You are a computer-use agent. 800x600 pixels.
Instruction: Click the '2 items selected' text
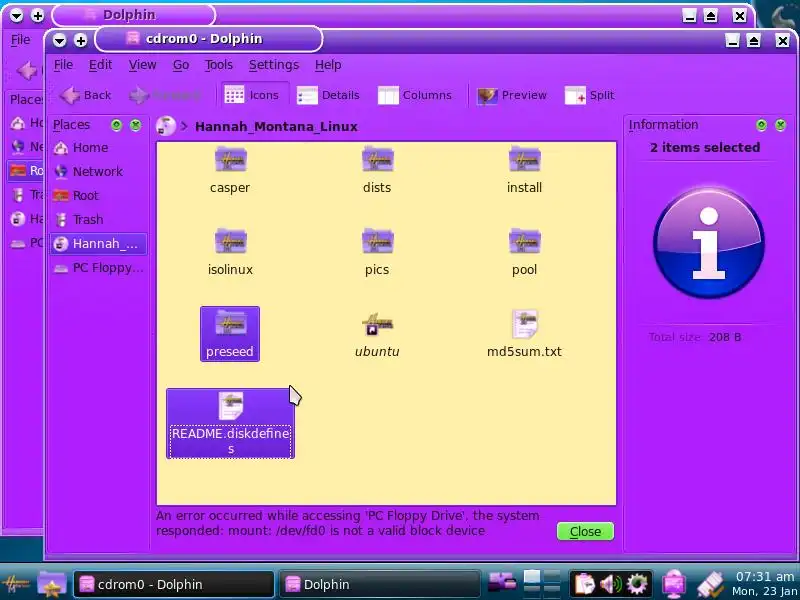705,147
